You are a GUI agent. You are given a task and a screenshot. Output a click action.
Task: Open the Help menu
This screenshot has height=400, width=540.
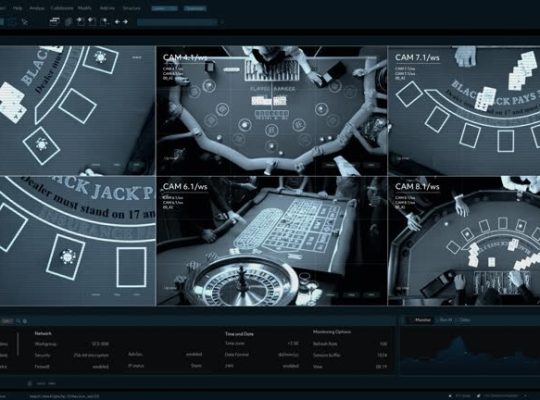click(x=17, y=8)
